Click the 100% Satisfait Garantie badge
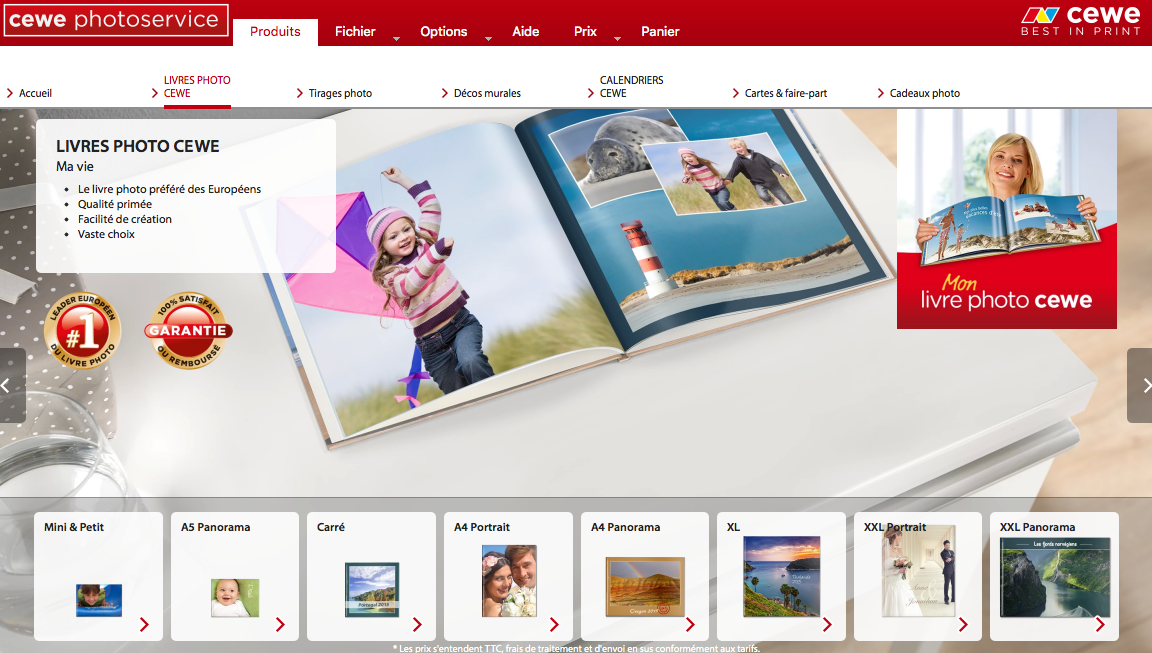Viewport: 1152px width, 653px height. (189, 331)
